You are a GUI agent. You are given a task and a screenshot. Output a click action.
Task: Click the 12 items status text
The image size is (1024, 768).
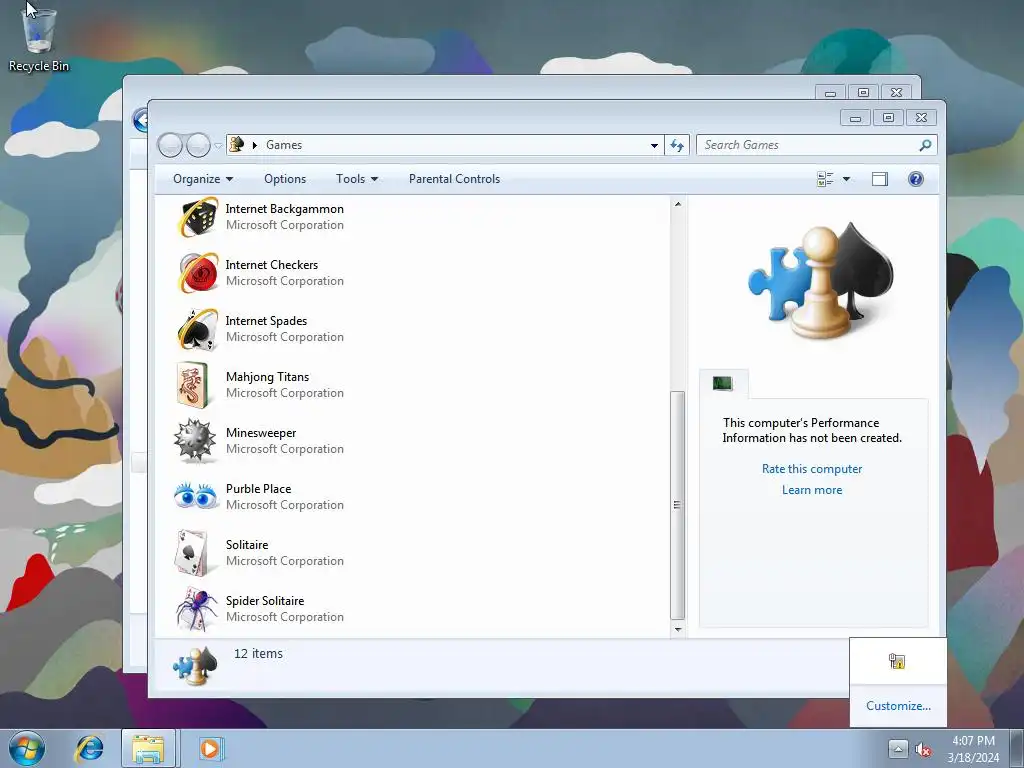(259, 654)
